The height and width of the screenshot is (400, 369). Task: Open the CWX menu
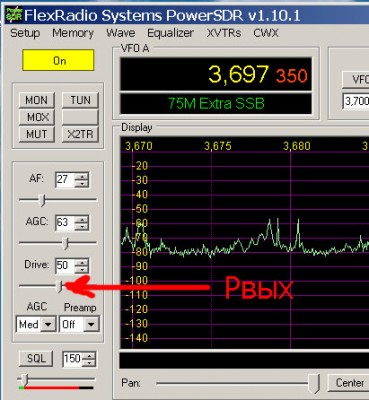coord(266,33)
